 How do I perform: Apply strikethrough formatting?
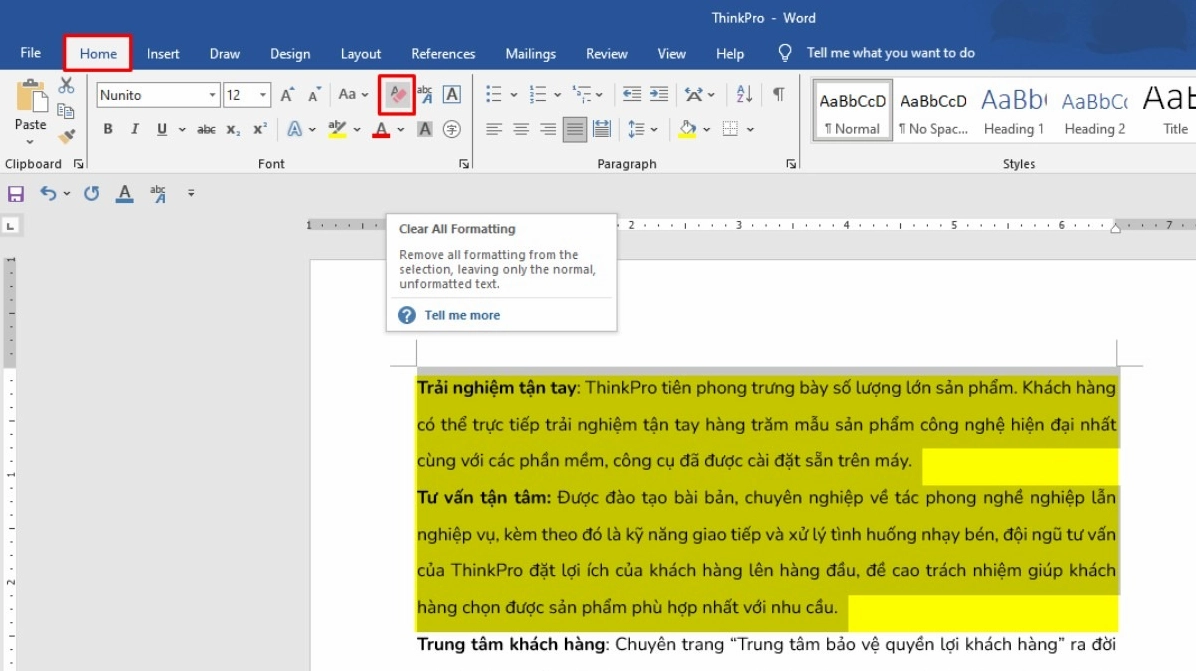206,130
